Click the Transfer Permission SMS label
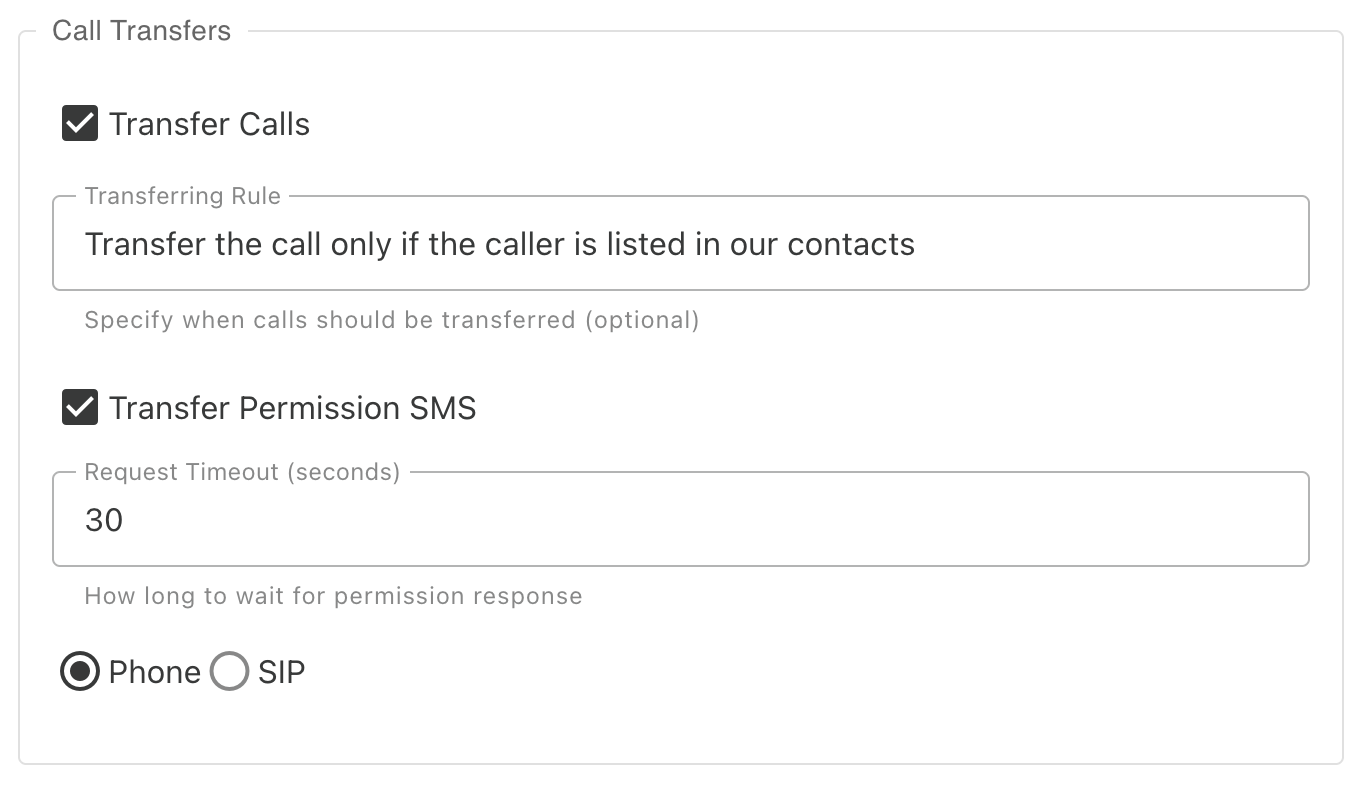1367x786 pixels. (294, 407)
